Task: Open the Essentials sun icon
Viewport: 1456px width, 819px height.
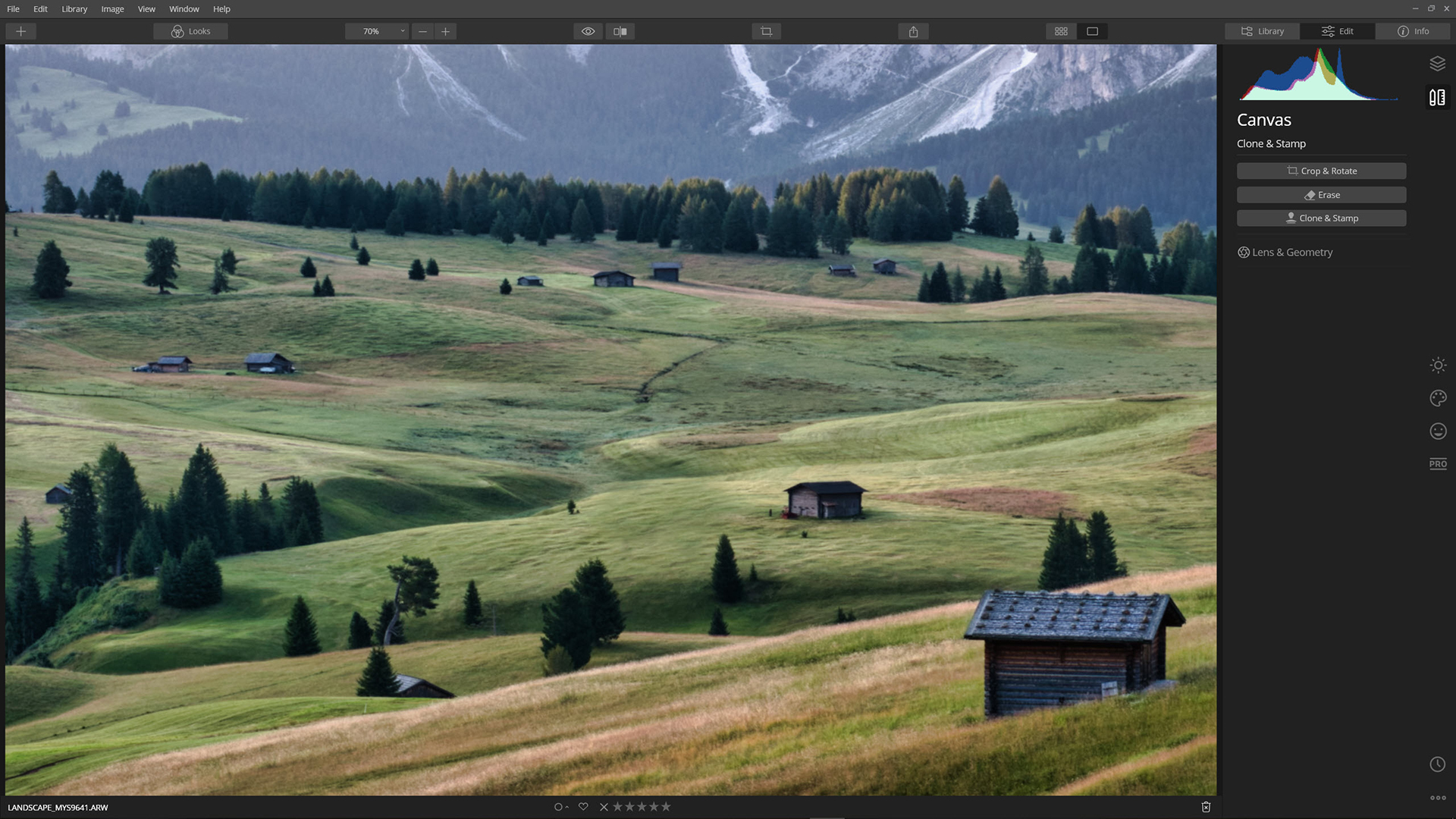Action: click(x=1438, y=366)
